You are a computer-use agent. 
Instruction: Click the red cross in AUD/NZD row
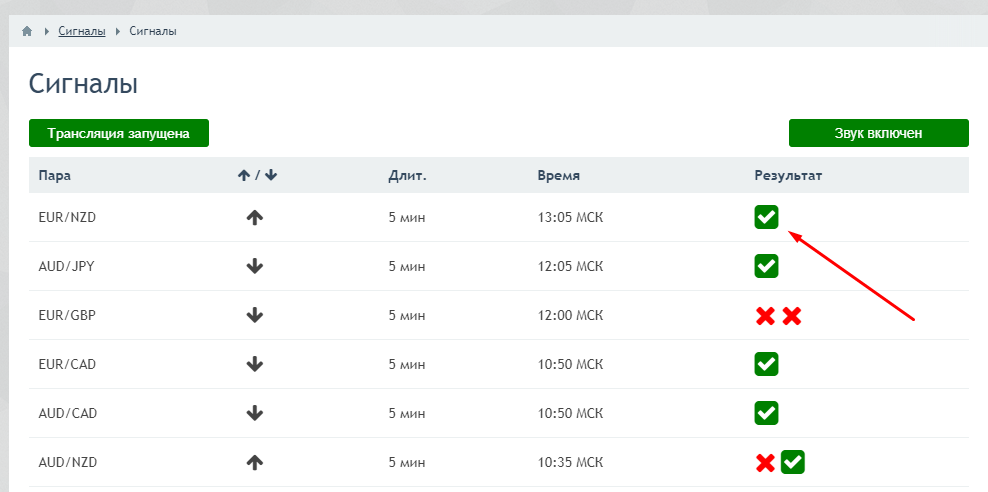pos(765,463)
